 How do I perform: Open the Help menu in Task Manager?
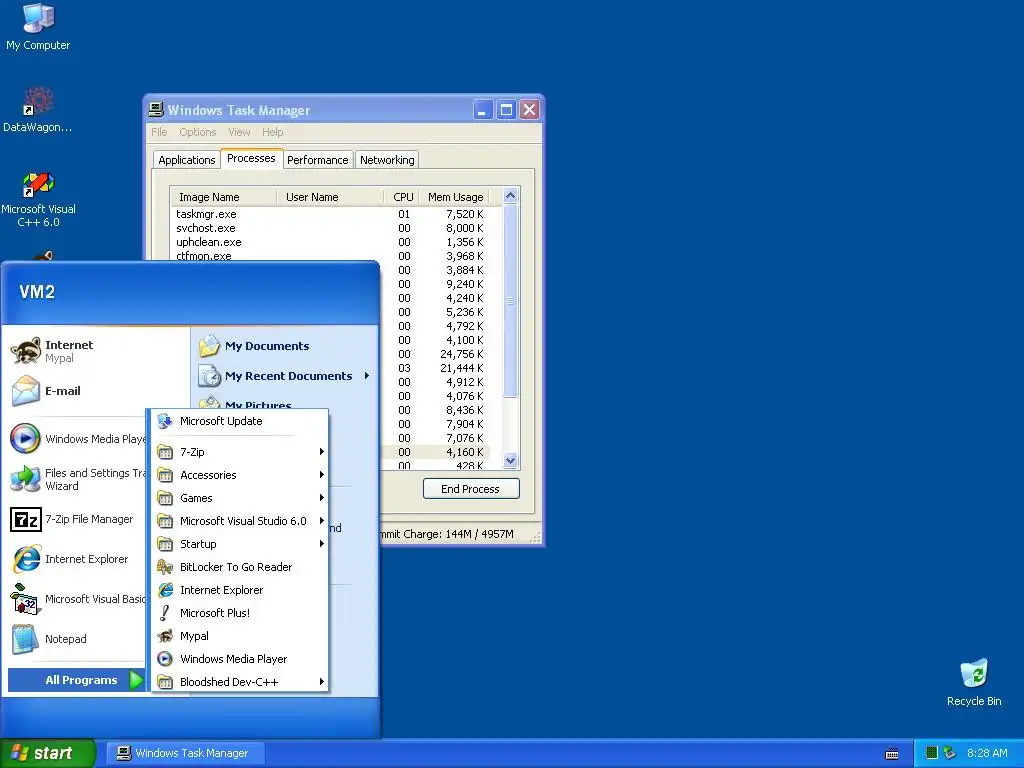point(272,132)
